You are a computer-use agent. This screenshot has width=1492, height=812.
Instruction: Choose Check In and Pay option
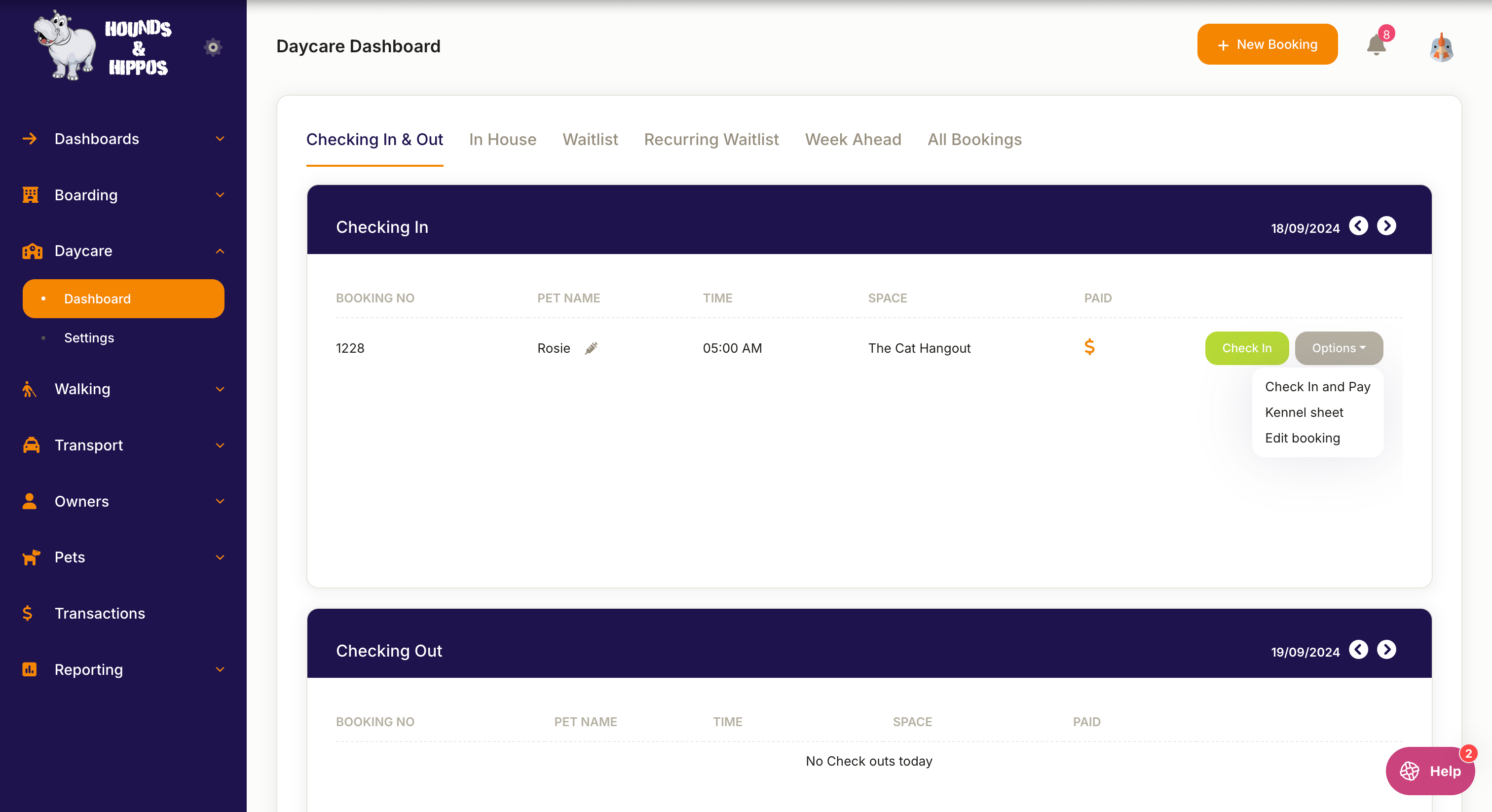1318,387
